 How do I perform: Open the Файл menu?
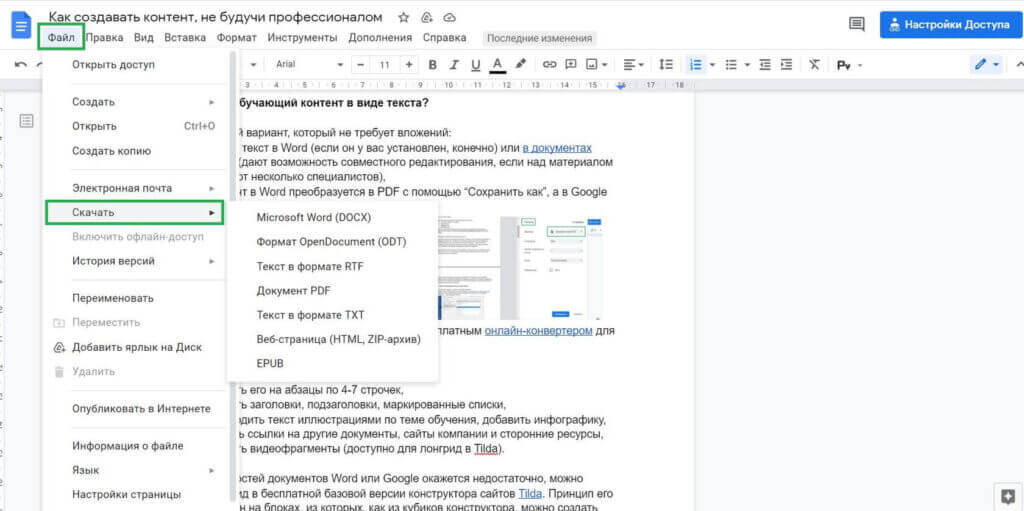pyautogui.click(x=61, y=37)
